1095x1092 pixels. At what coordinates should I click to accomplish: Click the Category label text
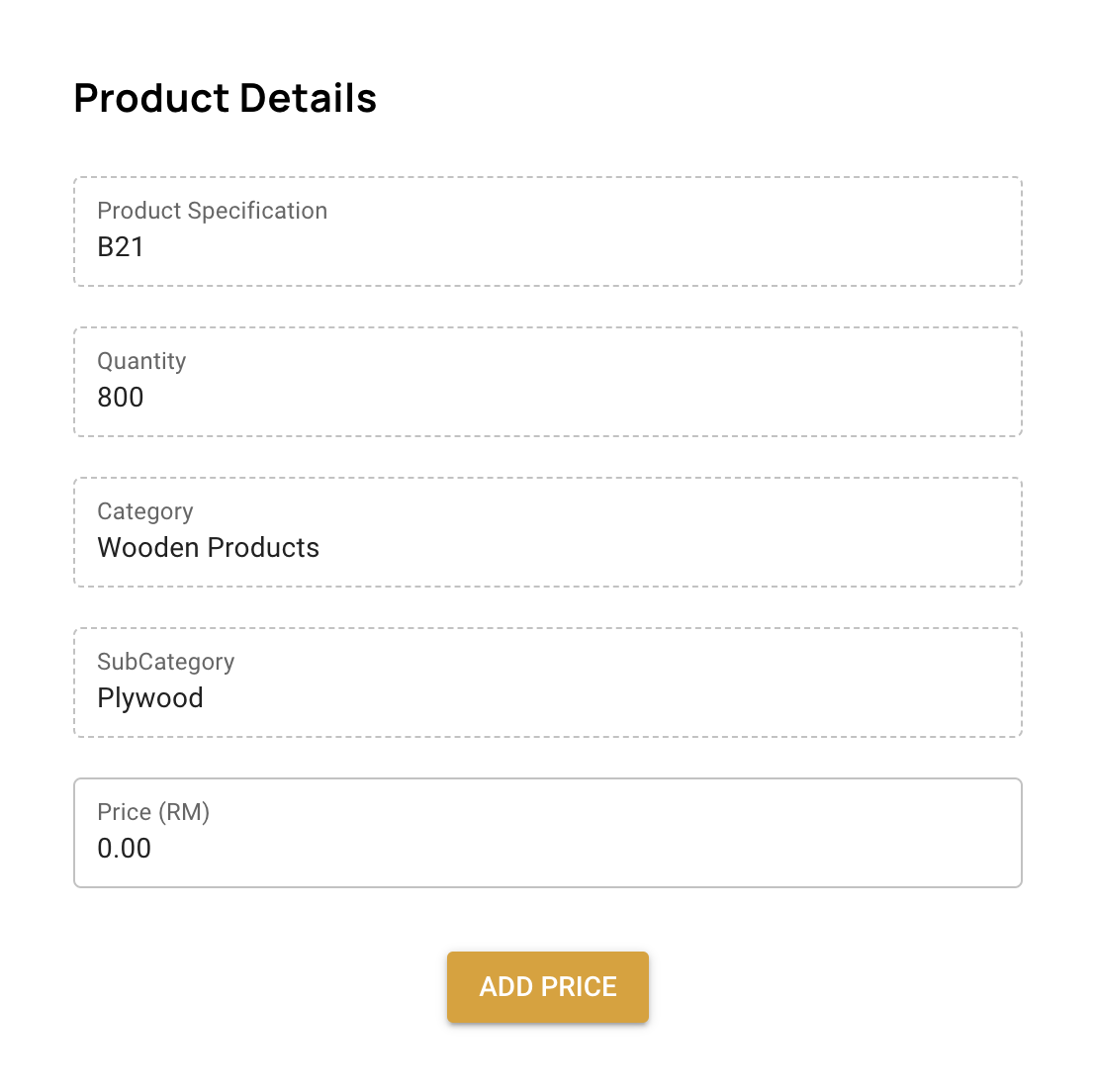[x=145, y=511]
